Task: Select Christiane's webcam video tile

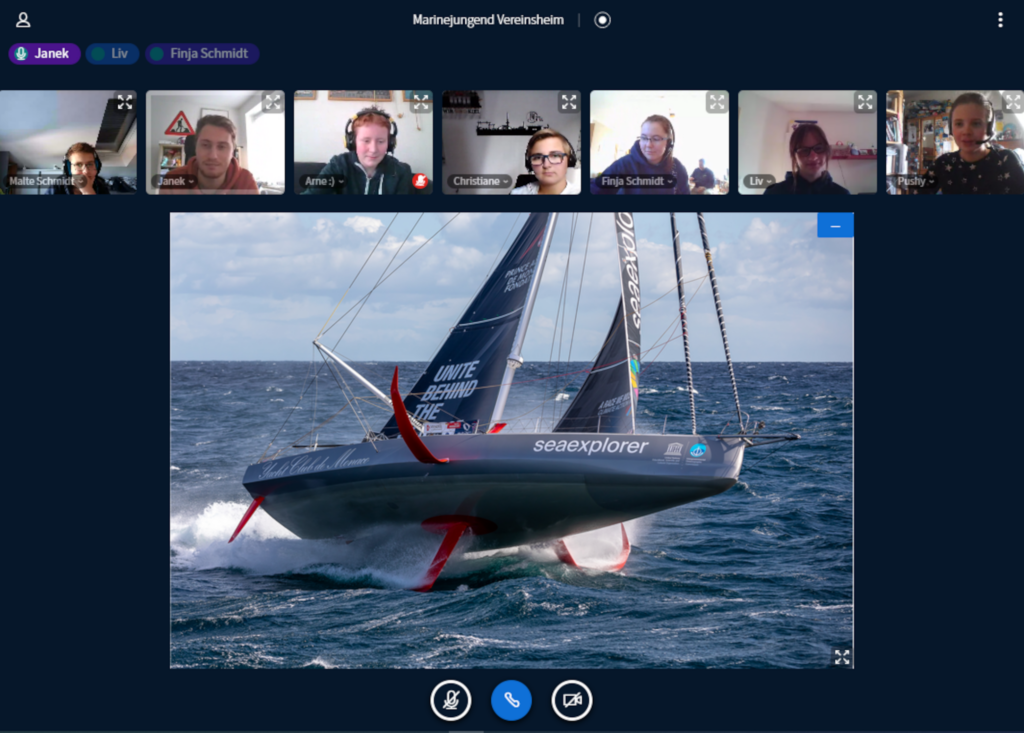Action: click(511, 142)
